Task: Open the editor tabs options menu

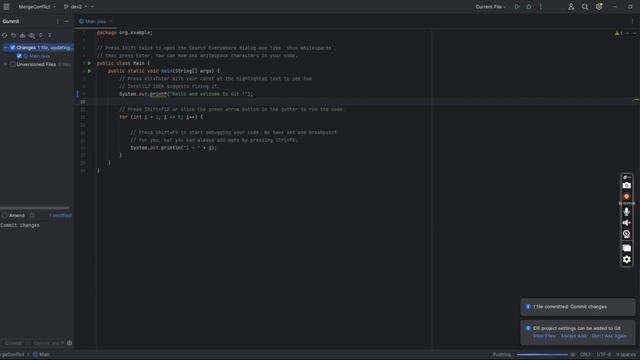Action: click(633, 21)
